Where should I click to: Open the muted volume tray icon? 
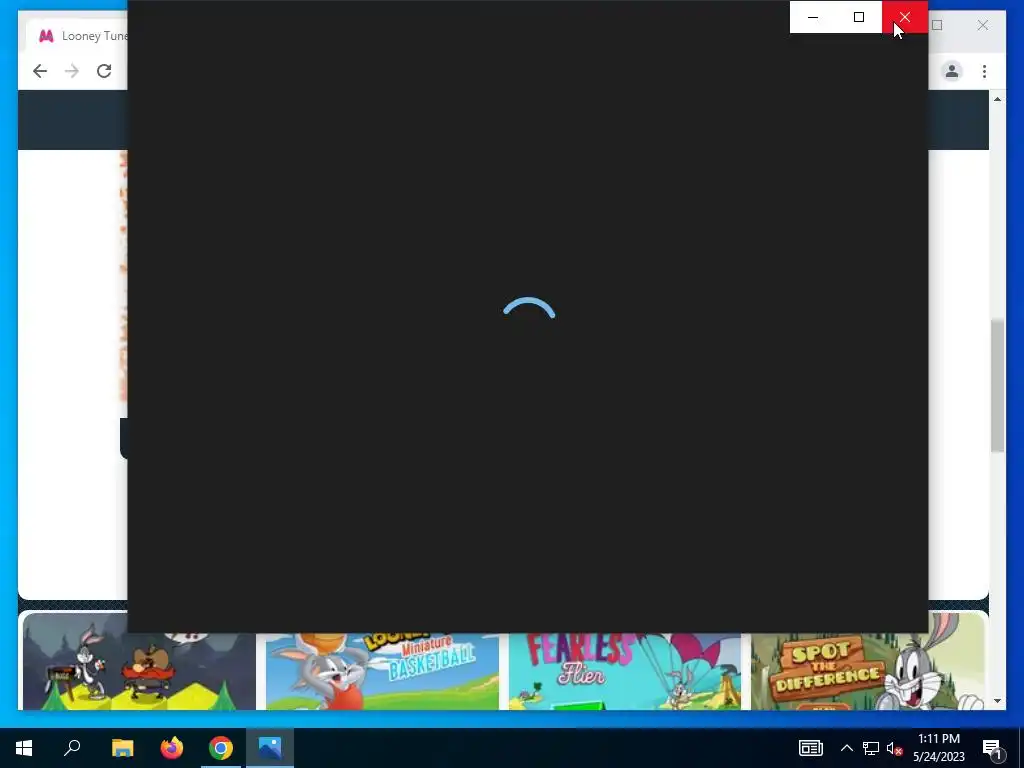tap(894, 748)
